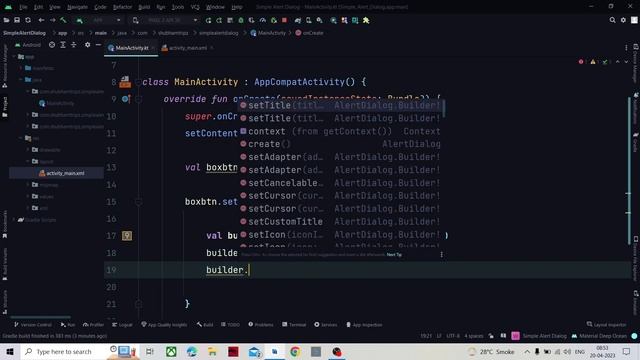Image resolution: width=640 pixels, height=360 pixels.
Task: Click the Open folder toolbar icon
Action: 6,20
